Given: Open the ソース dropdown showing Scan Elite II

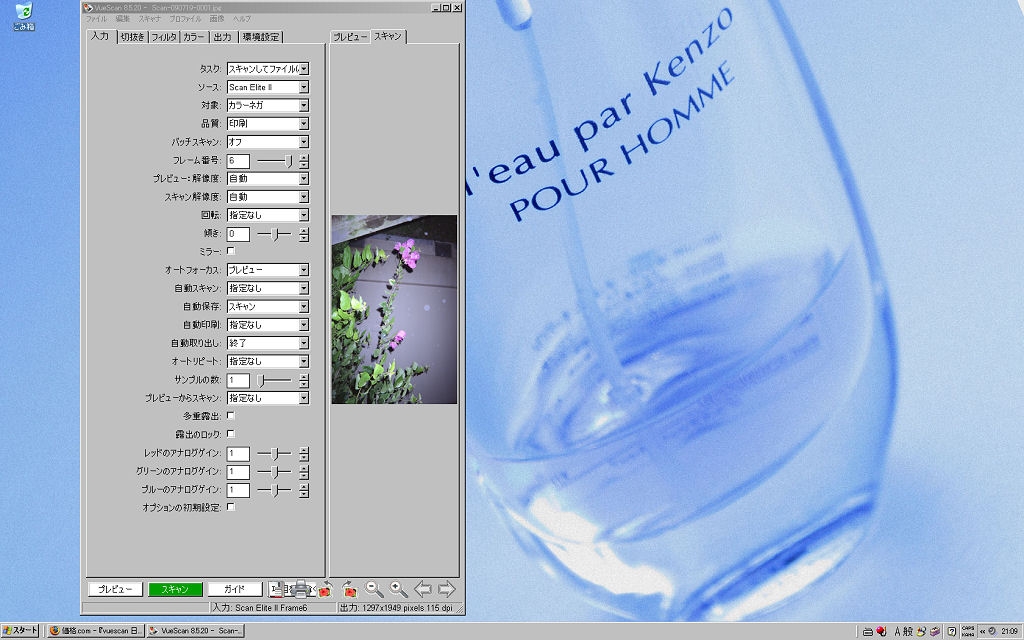Looking at the screenshot, I should pyautogui.click(x=268, y=87).
